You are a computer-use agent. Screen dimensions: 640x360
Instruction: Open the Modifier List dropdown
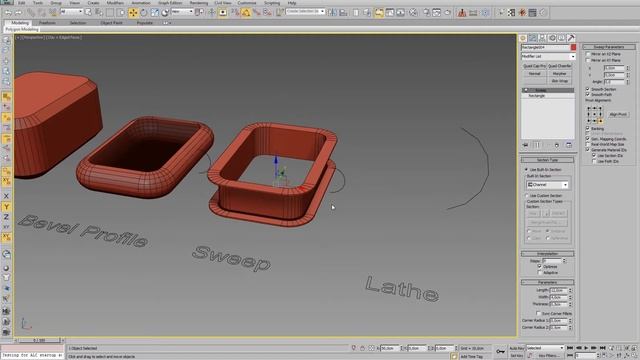(x=548, y=56)
